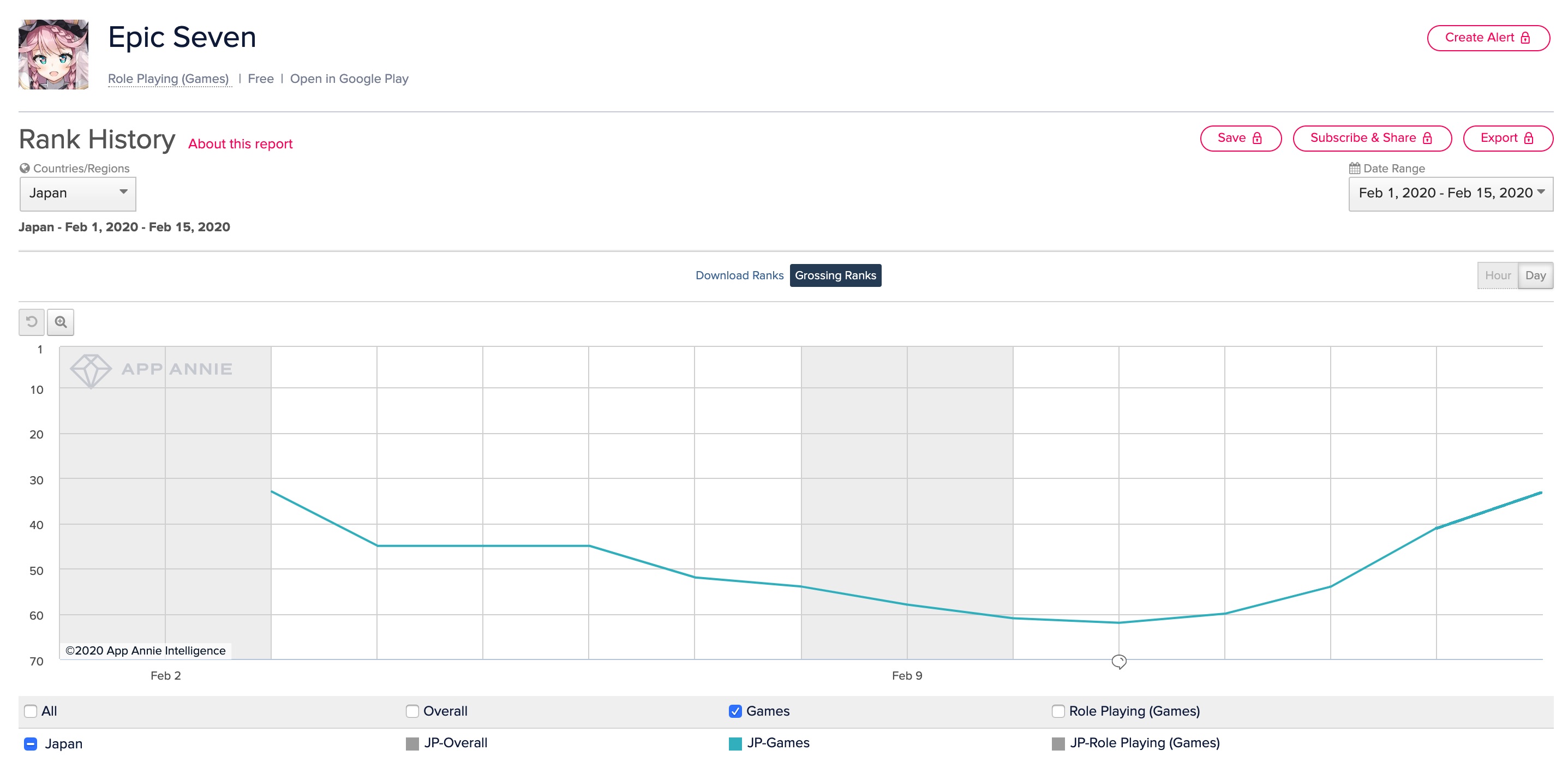1568x780 pixels.
Task: Click the lock icon on Export button
Action: click(1528, 138)
